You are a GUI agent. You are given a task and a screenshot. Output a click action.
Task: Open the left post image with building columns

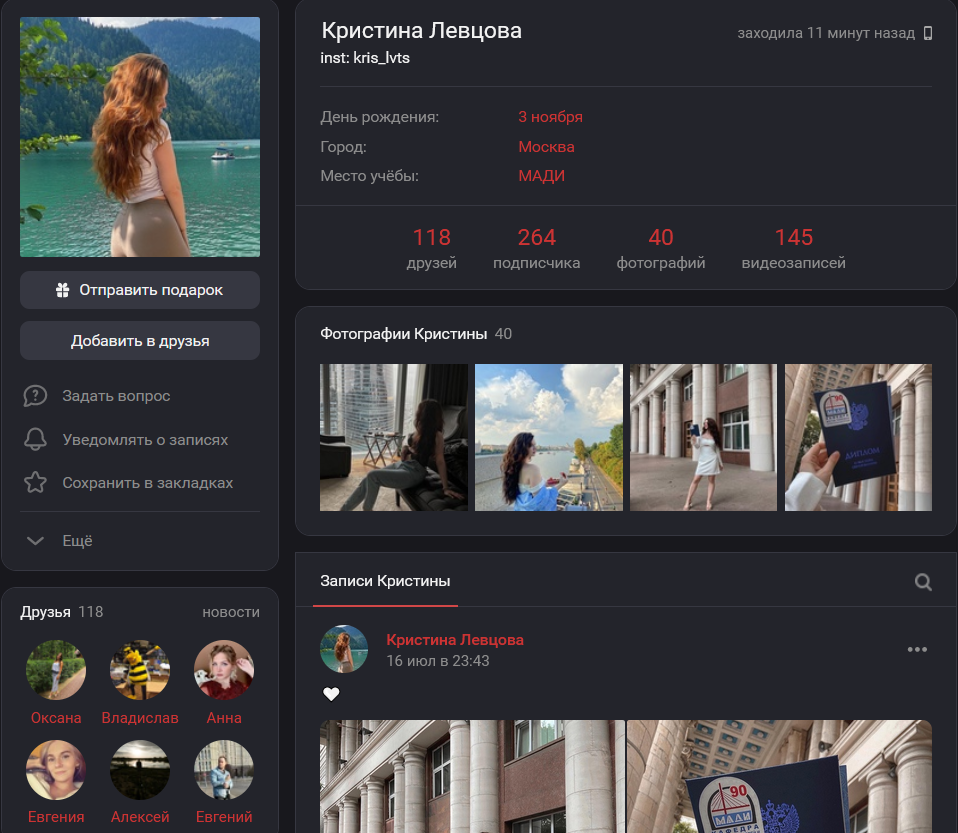point(472,776)
